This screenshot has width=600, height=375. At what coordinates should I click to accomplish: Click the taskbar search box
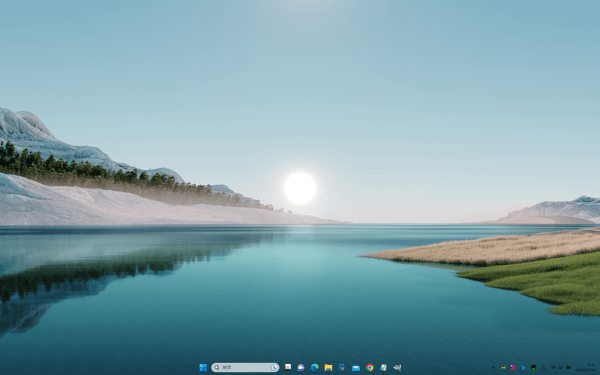pos(245,367)
